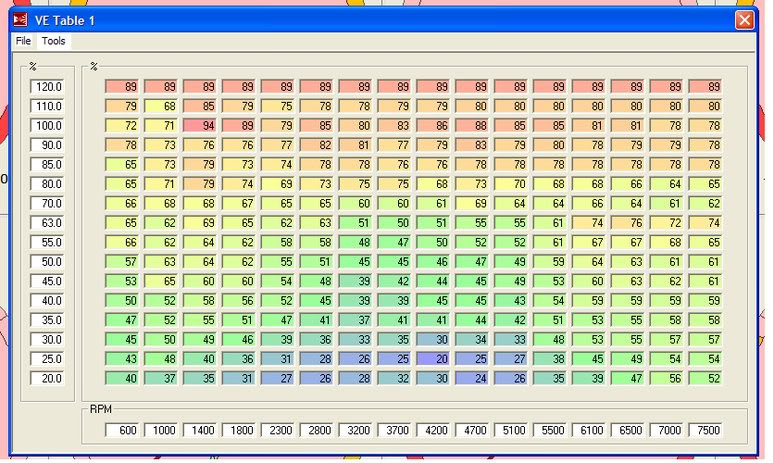Click the 1000 RPM bin field
The width and height of the screenshot is (773, 463).
tap(161, 430)
